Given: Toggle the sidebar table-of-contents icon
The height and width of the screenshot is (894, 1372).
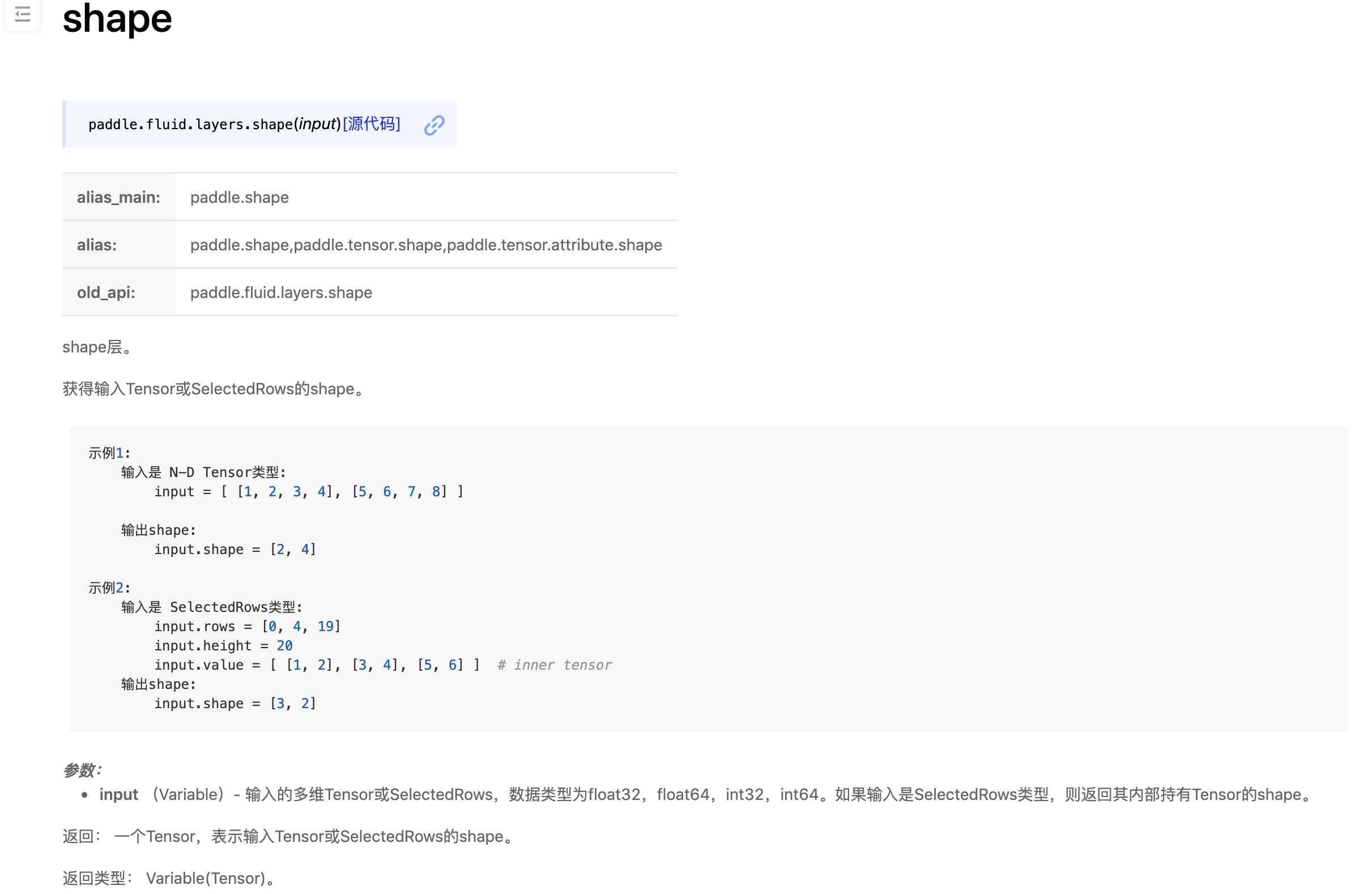Looking at the screenshot, I should 23,13.
